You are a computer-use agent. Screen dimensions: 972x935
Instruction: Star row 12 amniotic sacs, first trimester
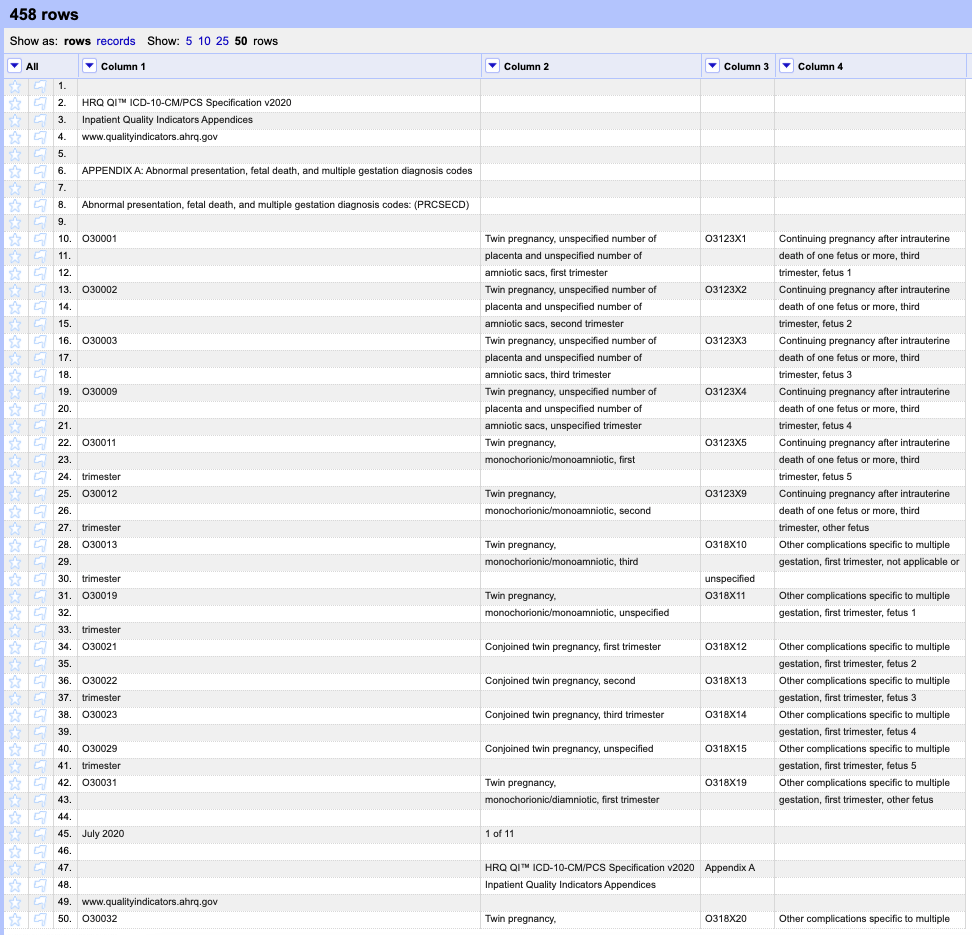point(15,273)
